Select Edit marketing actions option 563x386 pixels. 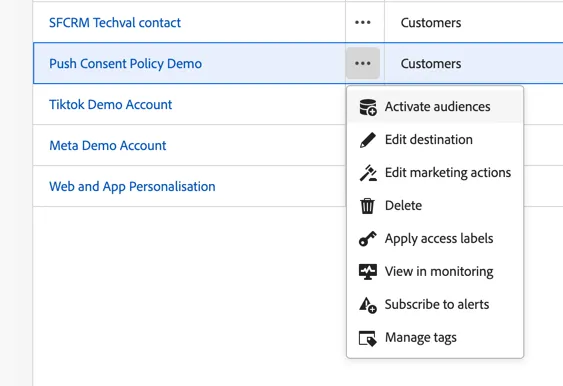tap(435, 173)
